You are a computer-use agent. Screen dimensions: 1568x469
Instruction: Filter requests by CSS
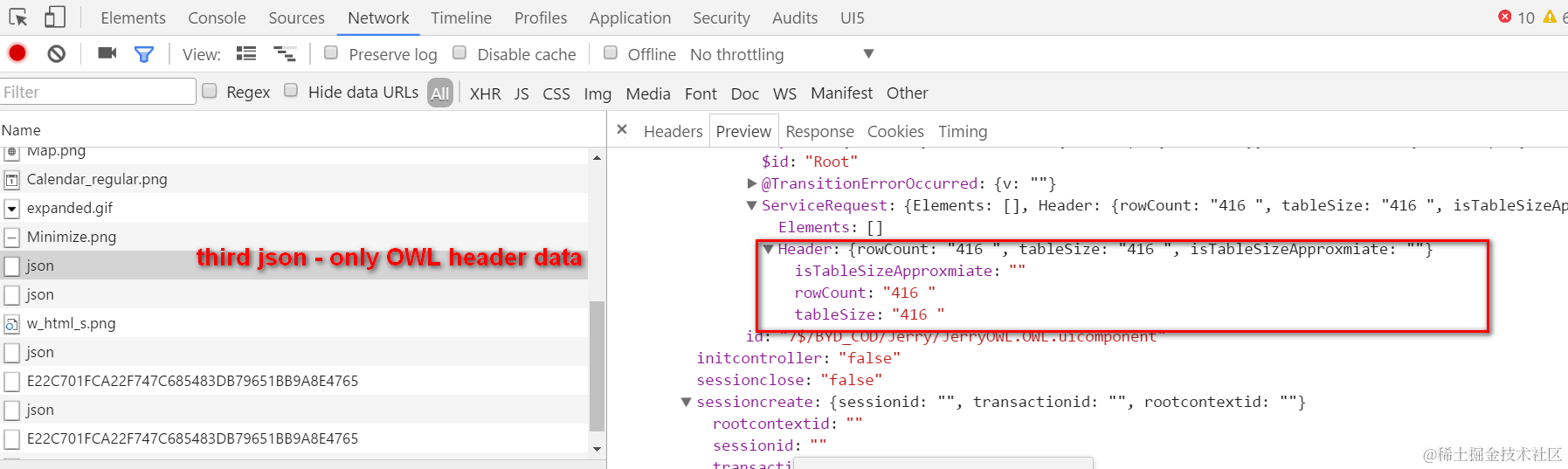(x=556, y=93)
